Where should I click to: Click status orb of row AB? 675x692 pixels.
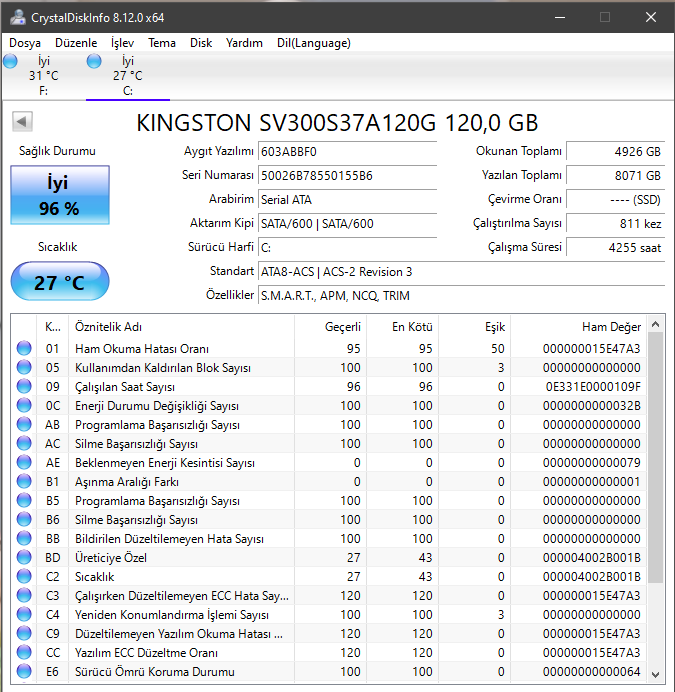(x=24, y=424)
